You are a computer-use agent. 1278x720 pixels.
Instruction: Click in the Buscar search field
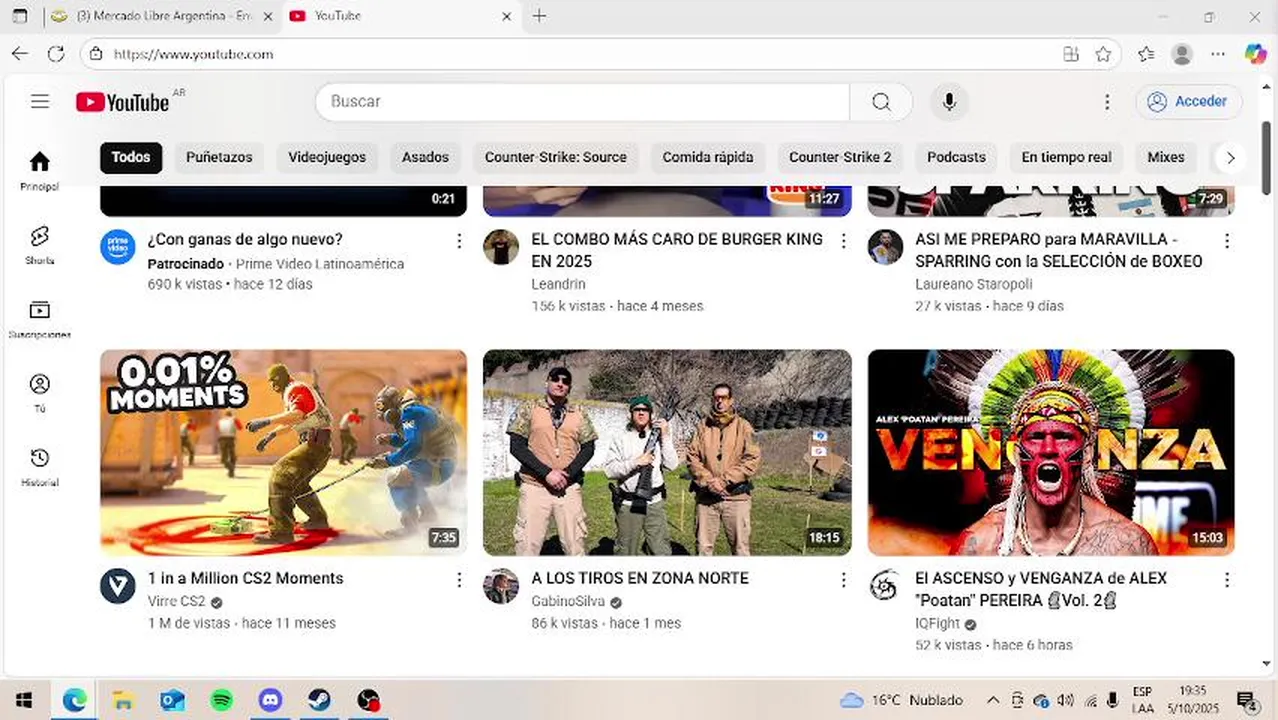582,102
